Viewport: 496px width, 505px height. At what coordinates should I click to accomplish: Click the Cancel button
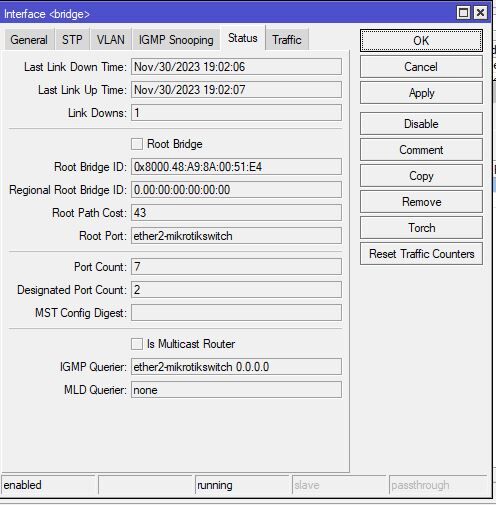coord(421,67)
